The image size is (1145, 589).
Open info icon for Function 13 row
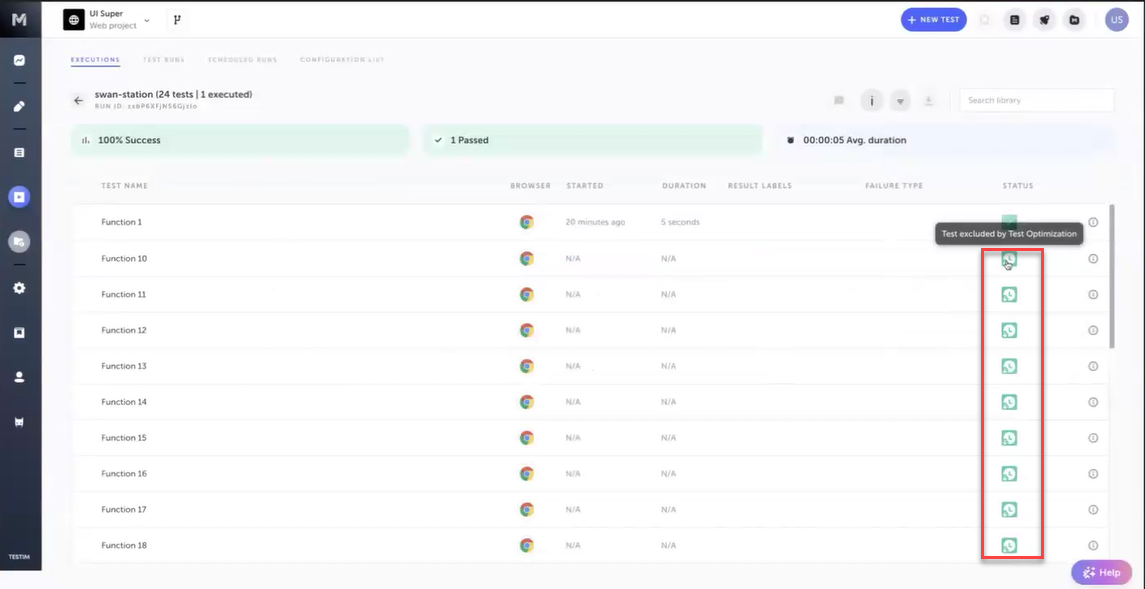(1093, 366)
